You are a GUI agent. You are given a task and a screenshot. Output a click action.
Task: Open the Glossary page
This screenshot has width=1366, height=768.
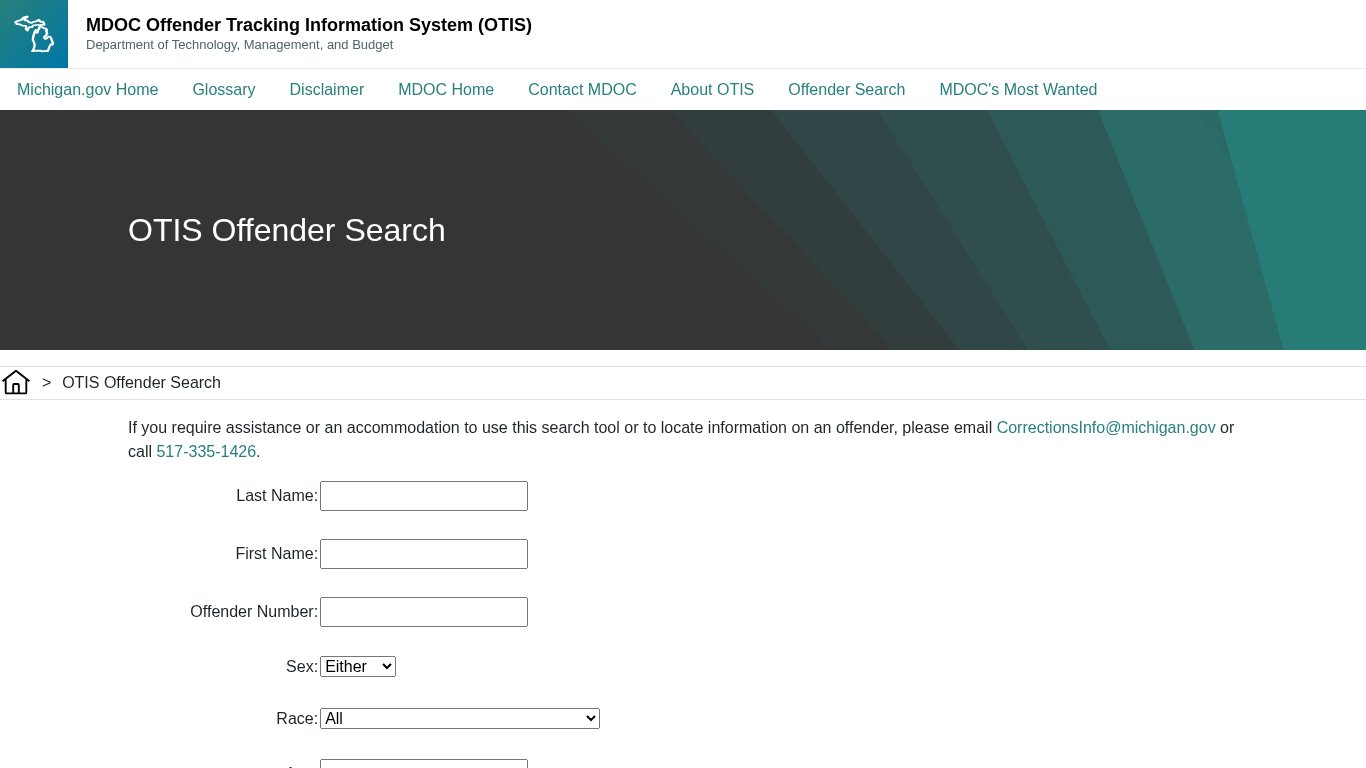point(224,90)
